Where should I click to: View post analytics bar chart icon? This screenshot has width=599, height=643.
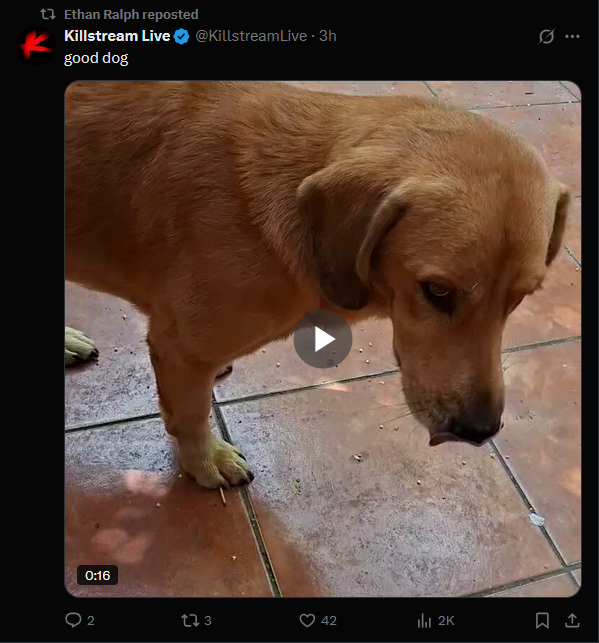[x=424, y=620]
